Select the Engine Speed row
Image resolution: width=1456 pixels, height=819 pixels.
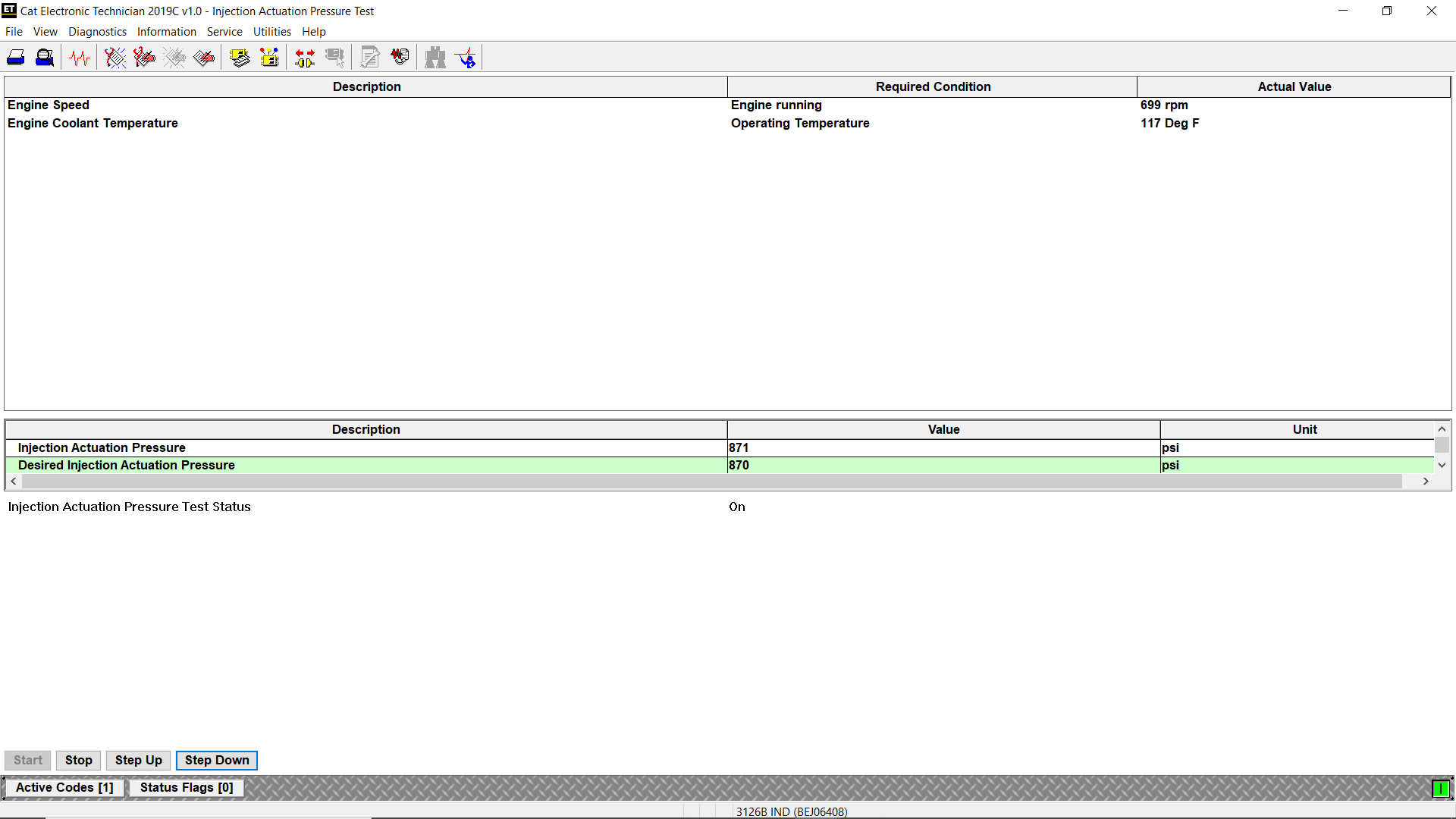tap(727, 105)
